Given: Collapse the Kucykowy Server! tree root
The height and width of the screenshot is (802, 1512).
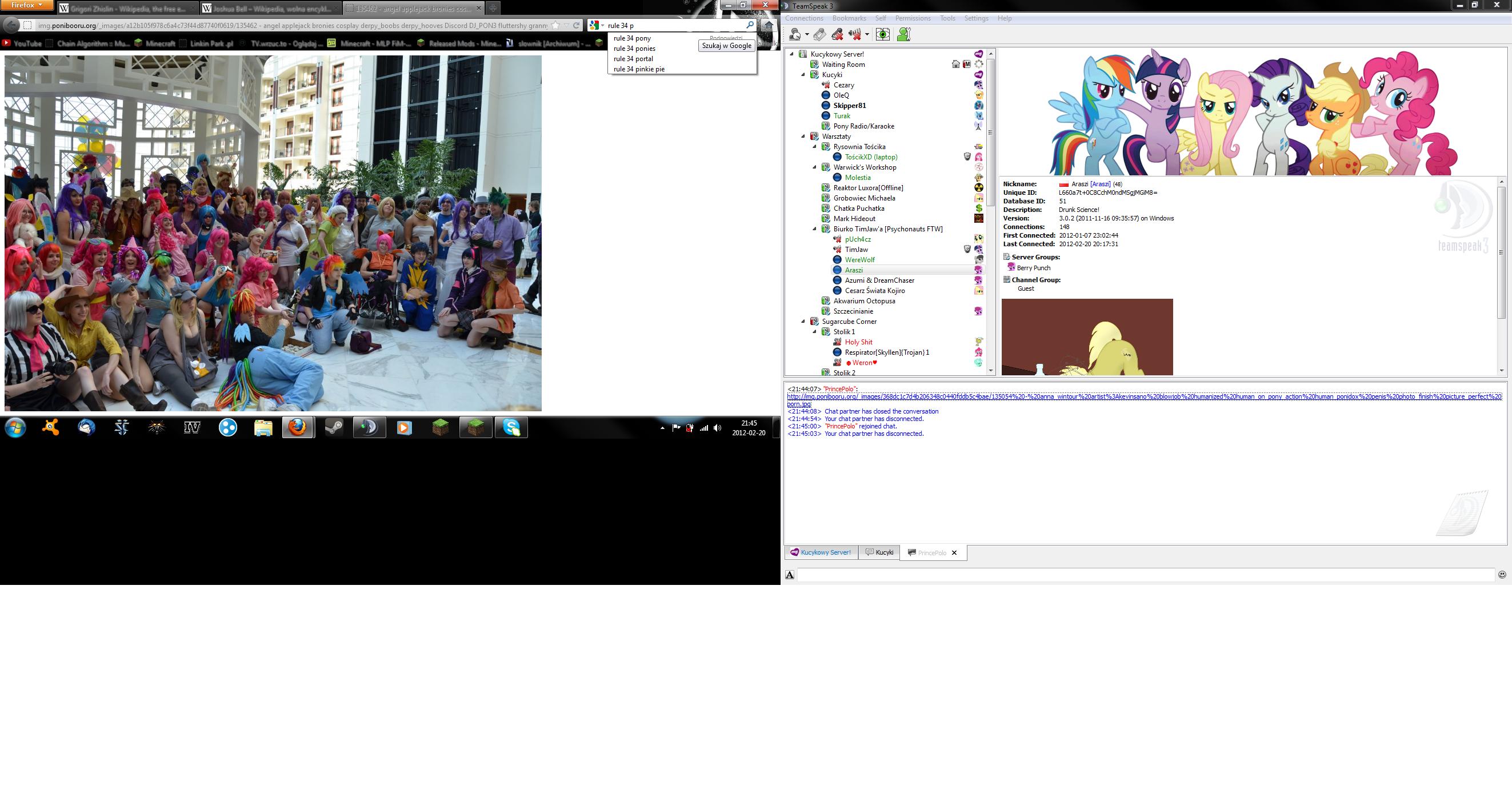Looking at the screenshot, I should click(793, 54).
